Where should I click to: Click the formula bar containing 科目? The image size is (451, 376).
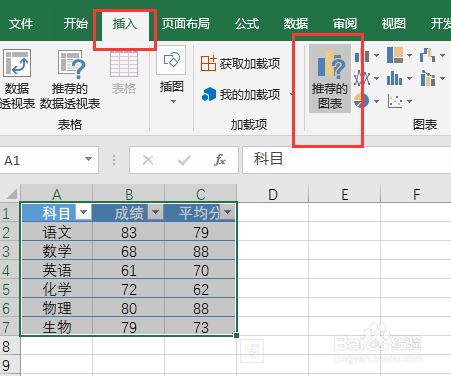point(347,160)
